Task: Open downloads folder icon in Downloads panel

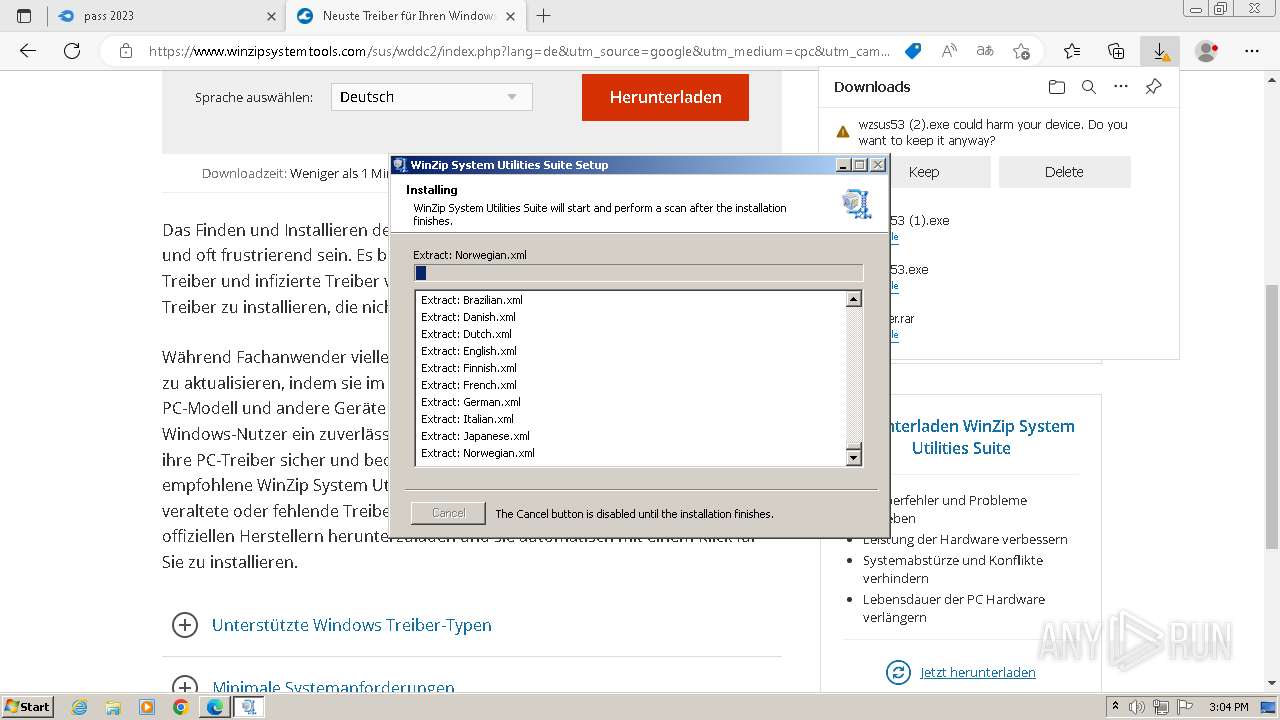Action: pyautogui.click(x=1057, y=87)
